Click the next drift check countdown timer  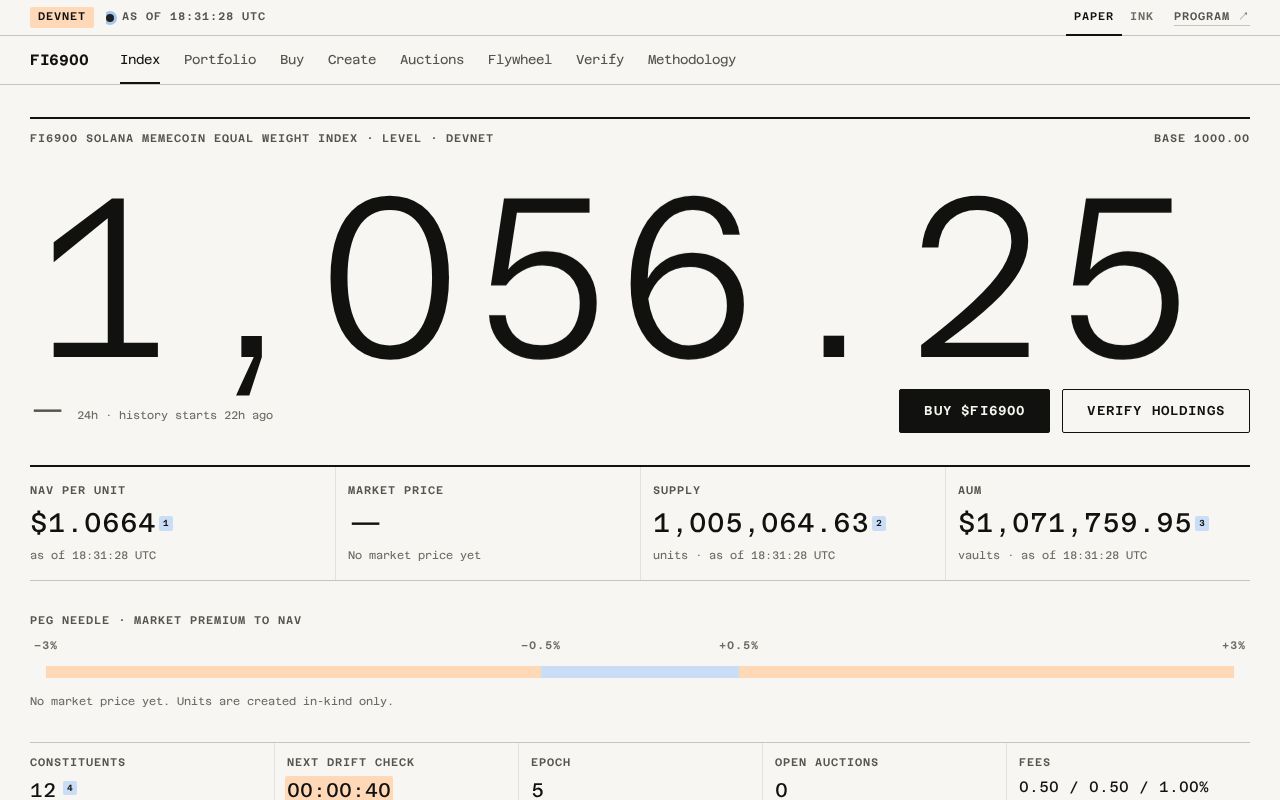(339, 790)
